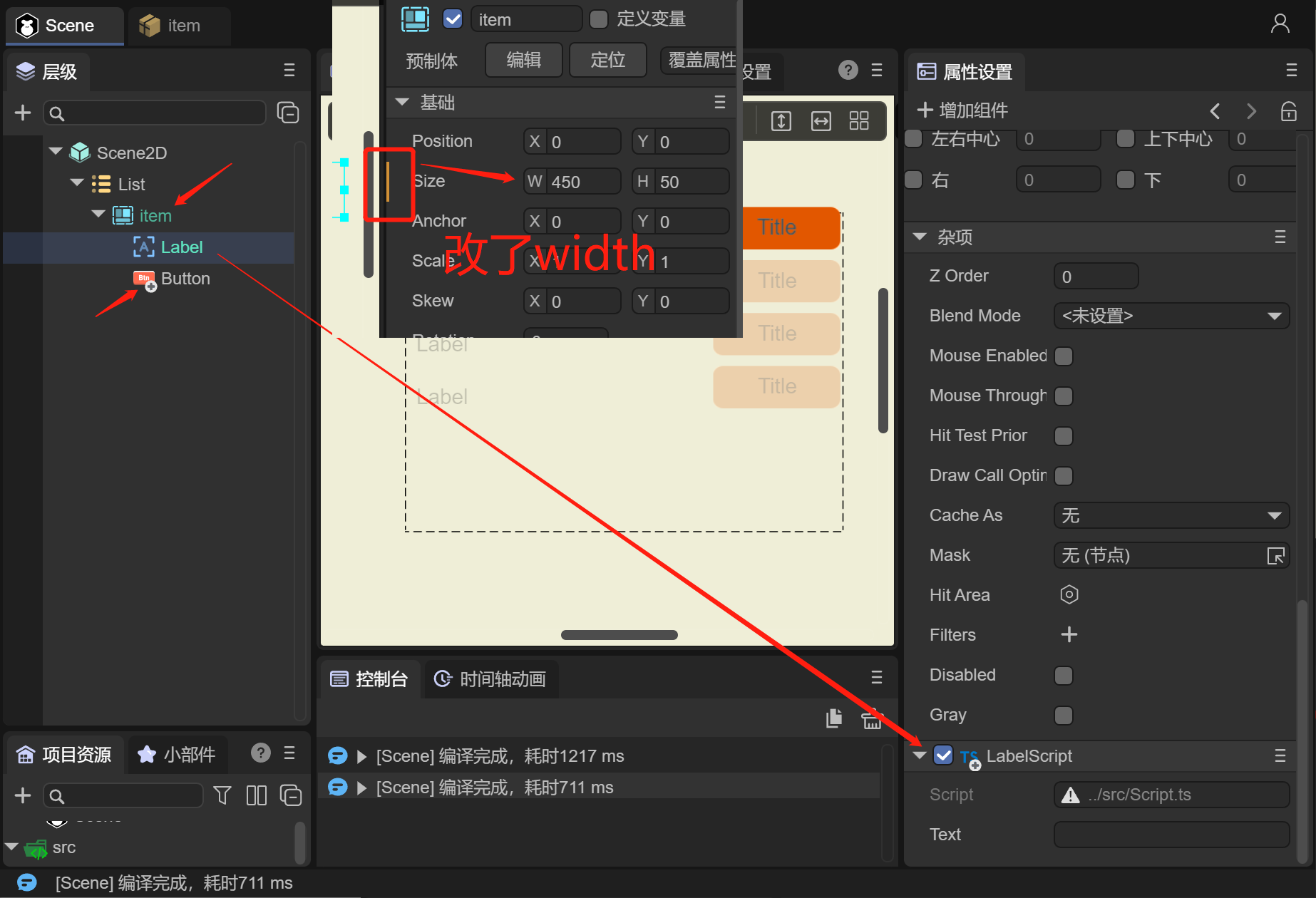Toggle the Gray checkbox
The height and width of the screenshot is (898, 1316).
click(1063, 715)
